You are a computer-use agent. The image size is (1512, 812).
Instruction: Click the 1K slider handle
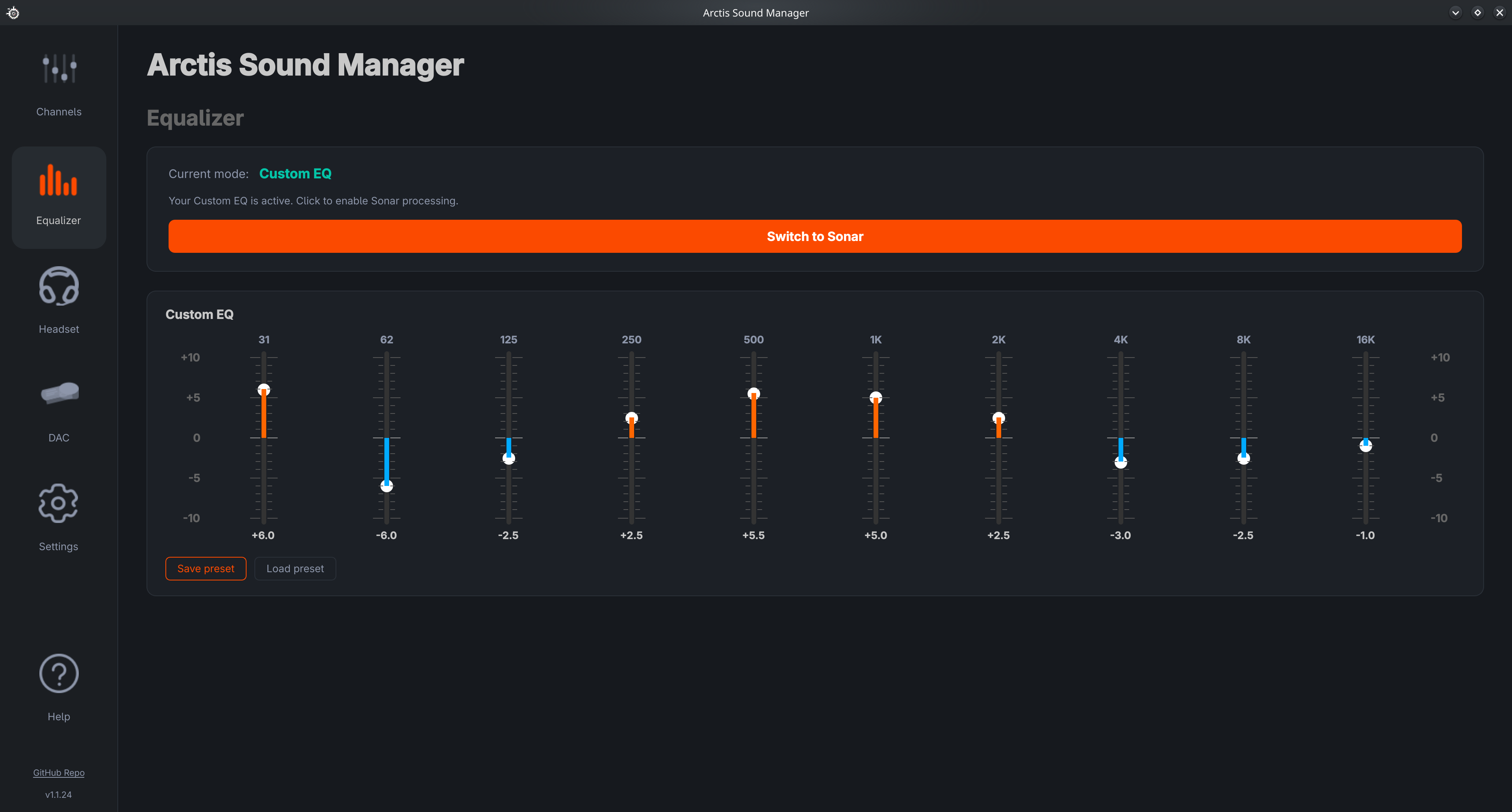coord(876,398)
